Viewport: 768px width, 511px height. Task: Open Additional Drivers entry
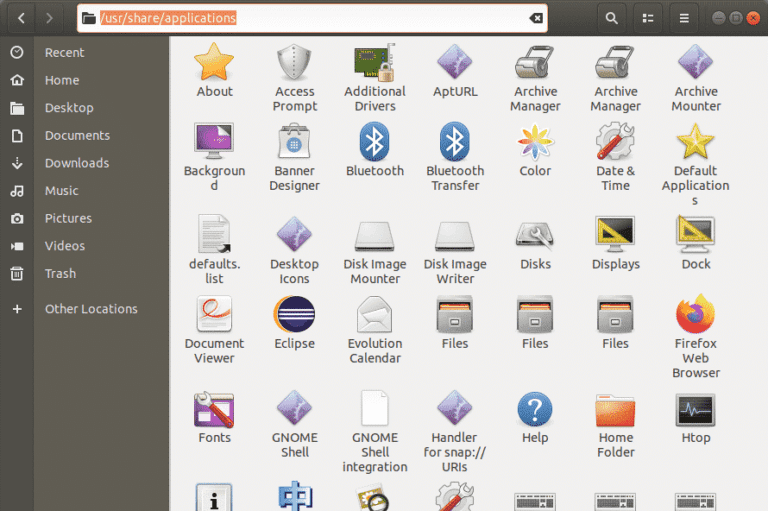pyautogui.click(x=375, y=62)
